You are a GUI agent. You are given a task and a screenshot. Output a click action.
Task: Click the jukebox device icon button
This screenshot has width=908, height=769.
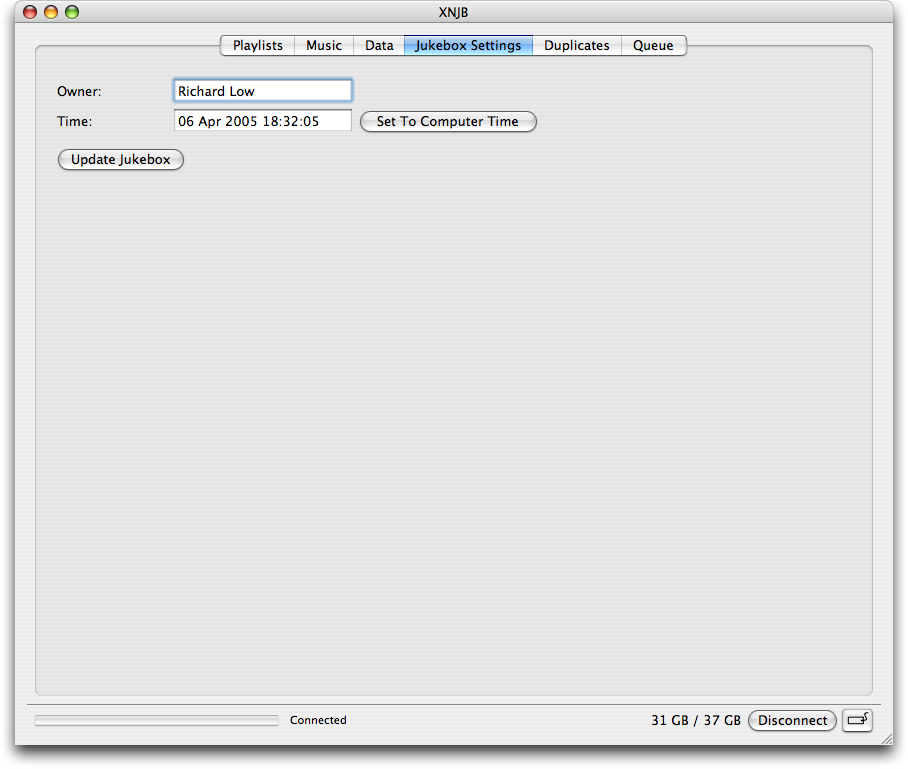pyautogui.click(x=857, y=720)
